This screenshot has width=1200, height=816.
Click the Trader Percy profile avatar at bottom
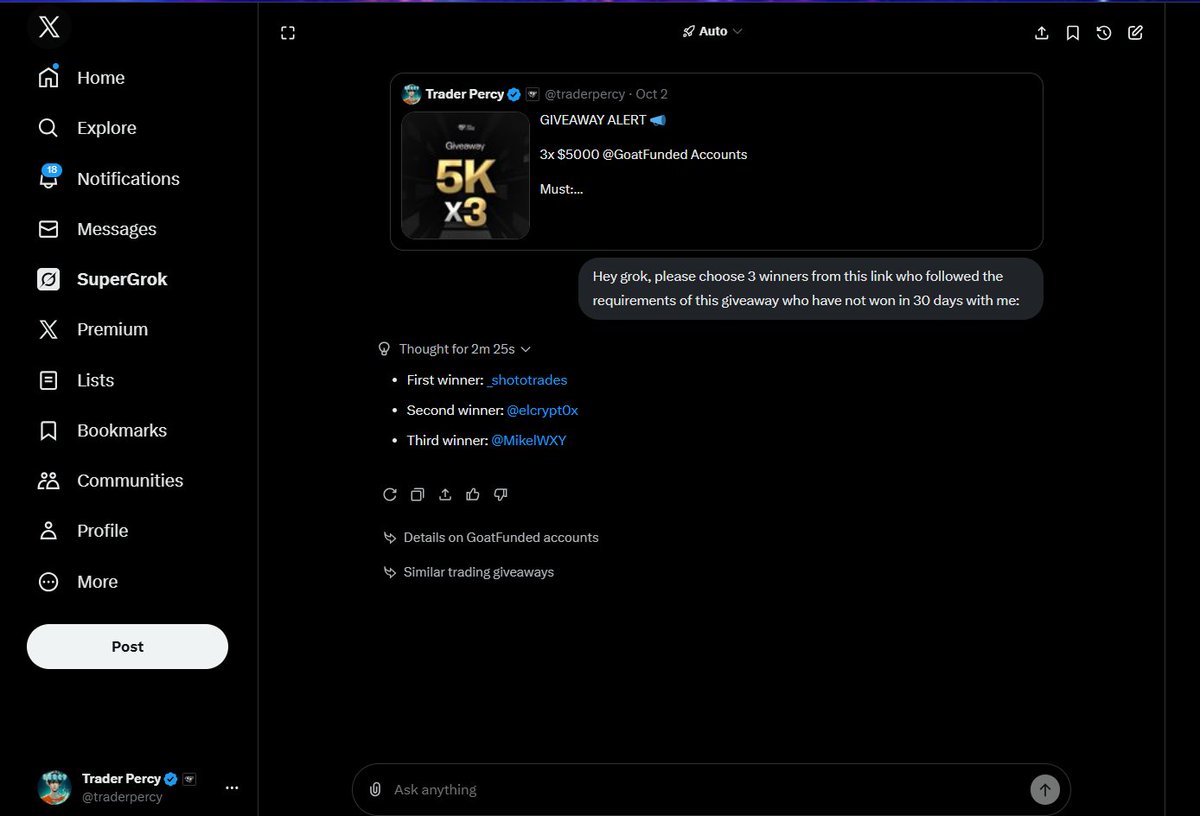[x=54, y=788]
